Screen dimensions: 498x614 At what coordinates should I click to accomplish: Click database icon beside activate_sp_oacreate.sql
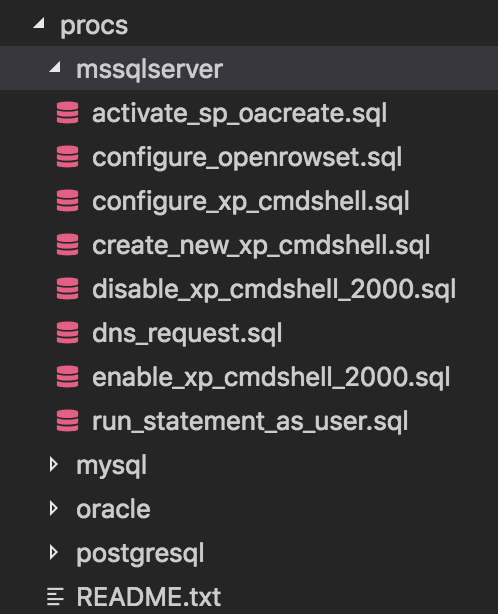click(67, 113)
